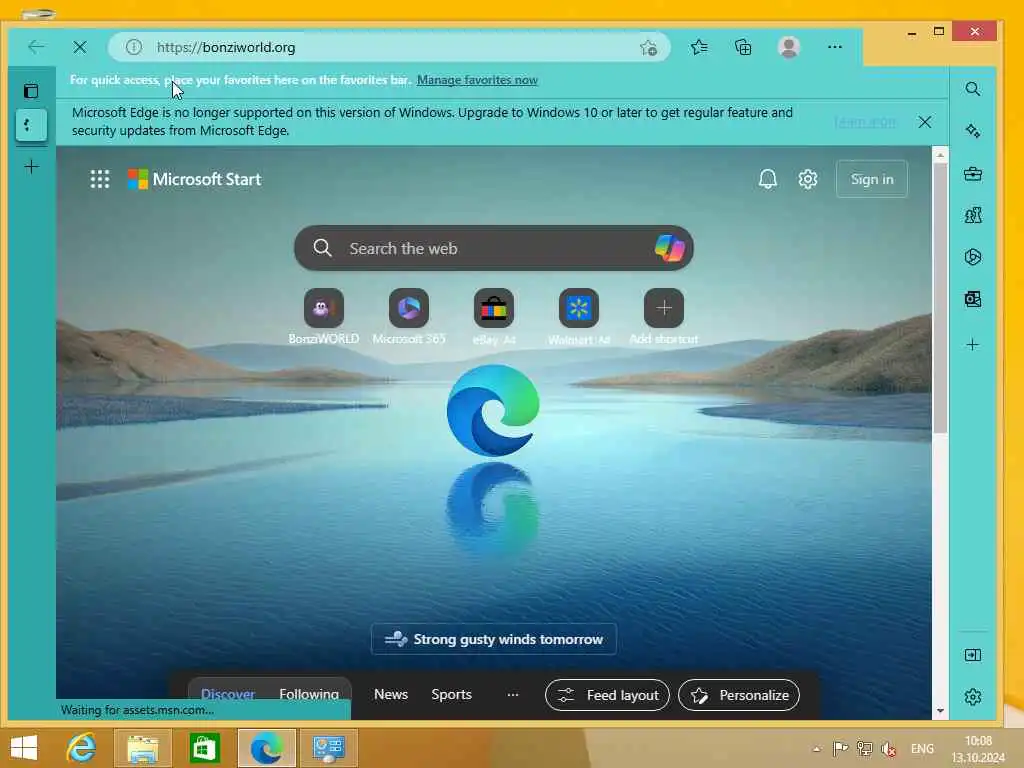Expand more feed categories ellipsis
Image resolution: width=1024 pixels, height=768 pixels.
pyautogui.click(x=513, y=694)
